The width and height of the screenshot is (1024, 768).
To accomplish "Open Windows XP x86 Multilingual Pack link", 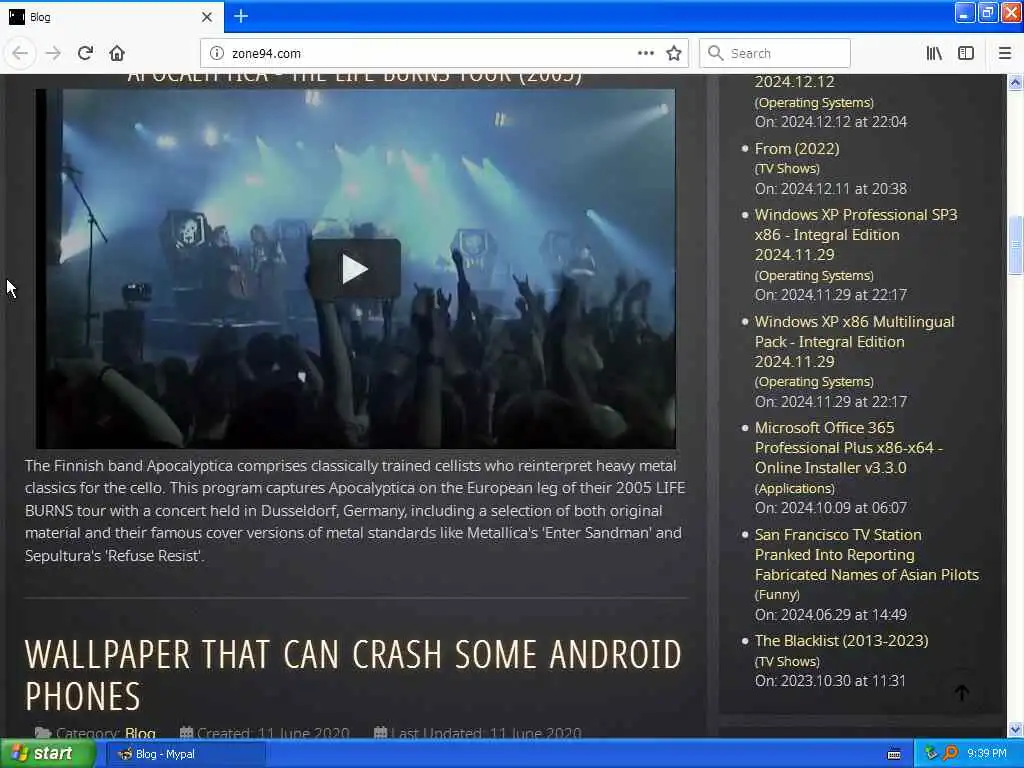I will point(854,342).
